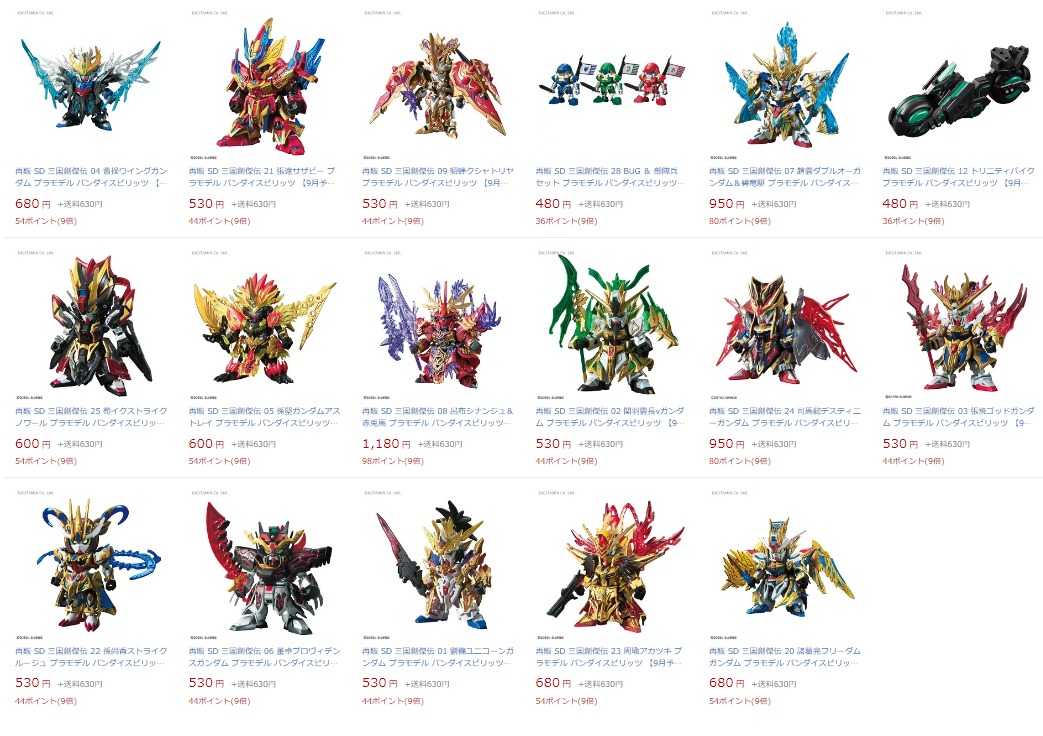Open the 04 曹操ウイングガンダム product image
Screen dimensions: 1043x736
(x=90, y=85)
